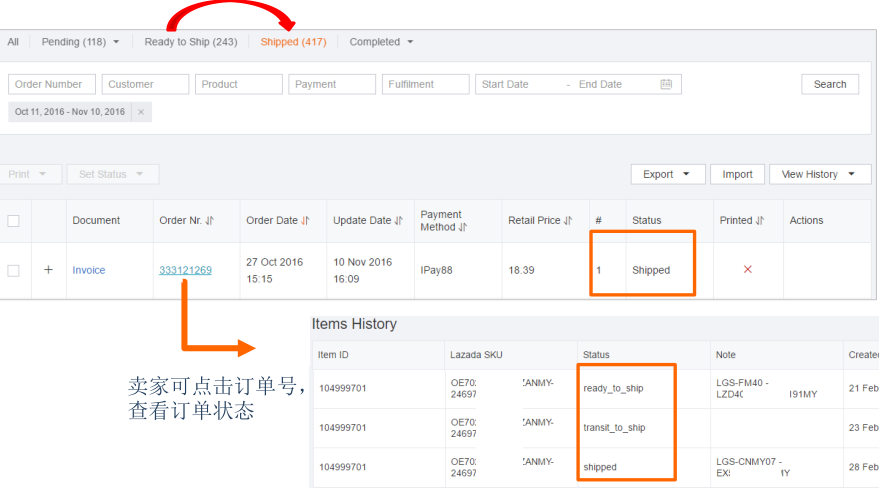Image resolution: width=879 pixels, height=488 pixels.
Task: Switch to Ready to Ship (243) tab
Action: pyautogui.click(x=191, y=42)
